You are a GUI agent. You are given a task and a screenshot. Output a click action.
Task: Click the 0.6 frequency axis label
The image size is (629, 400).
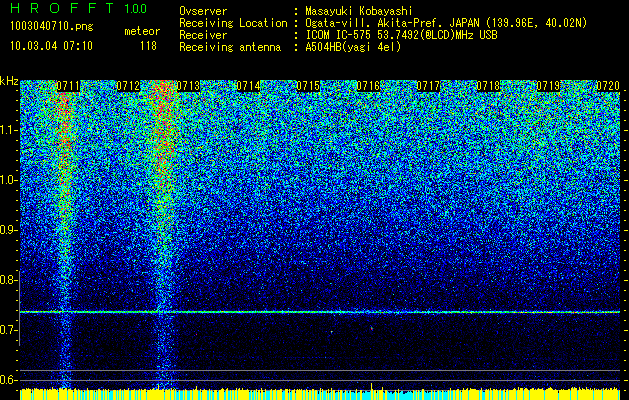(9, 380)
